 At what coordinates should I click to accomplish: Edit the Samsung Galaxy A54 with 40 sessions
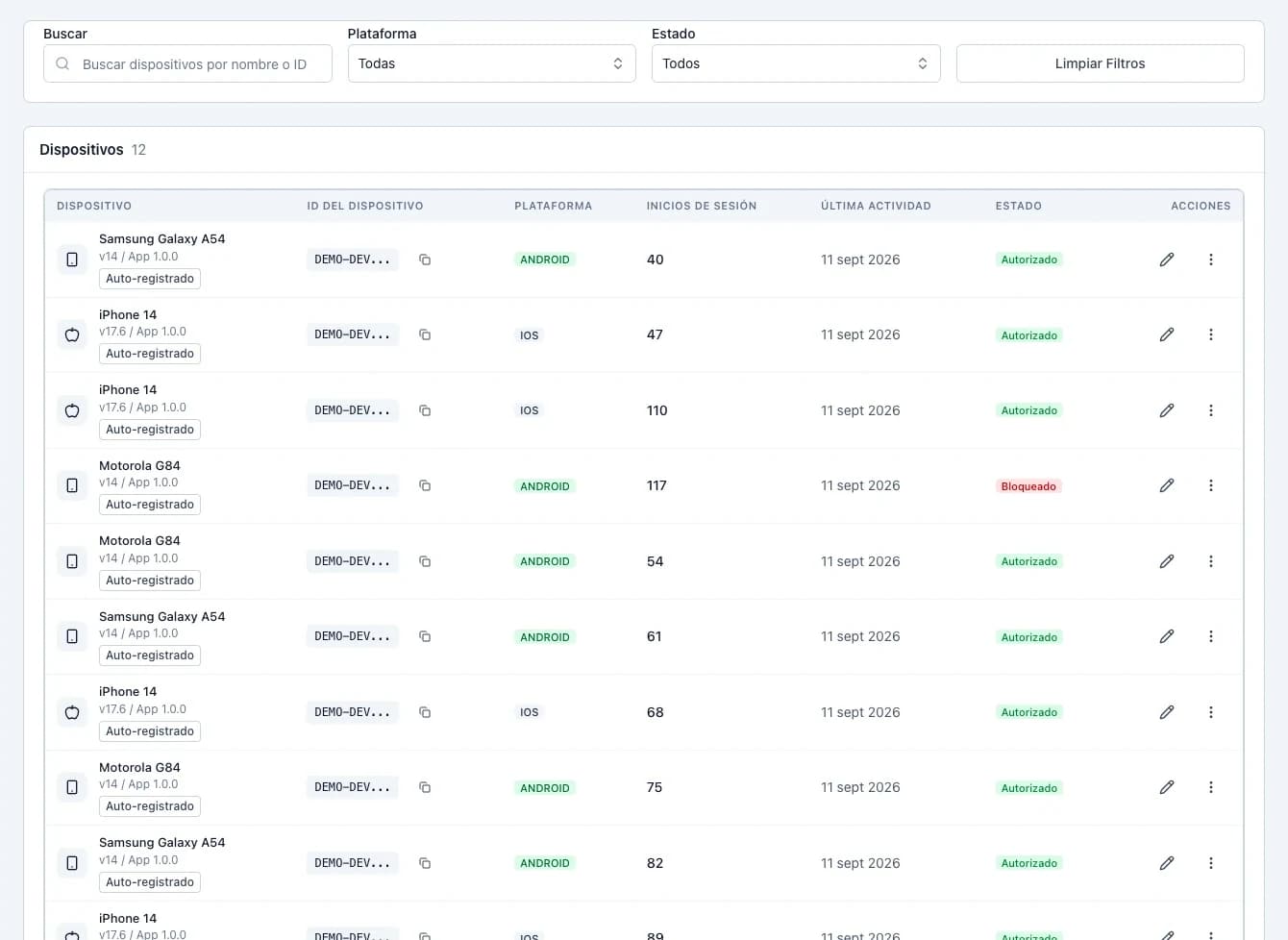coord(1167,260)
